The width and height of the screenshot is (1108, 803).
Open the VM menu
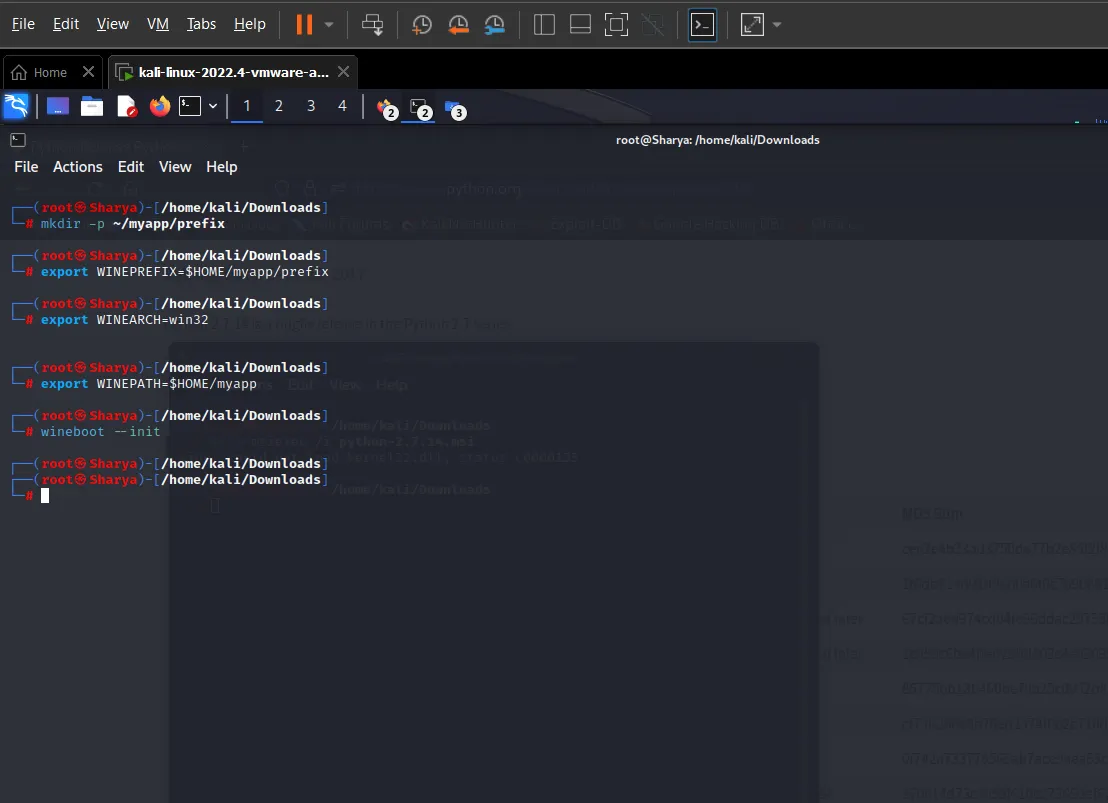click(x=157, y=24)
